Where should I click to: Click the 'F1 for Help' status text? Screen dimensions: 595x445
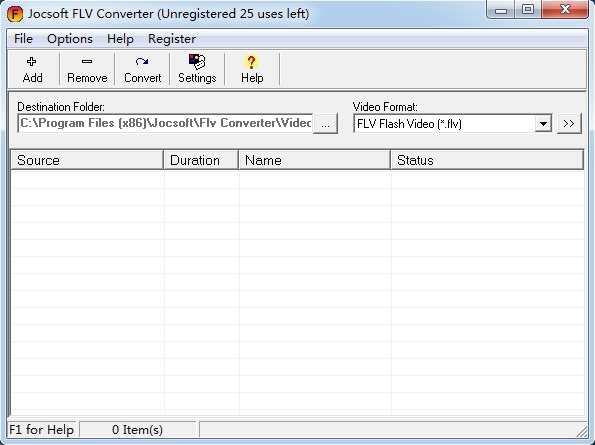[41, 430]
